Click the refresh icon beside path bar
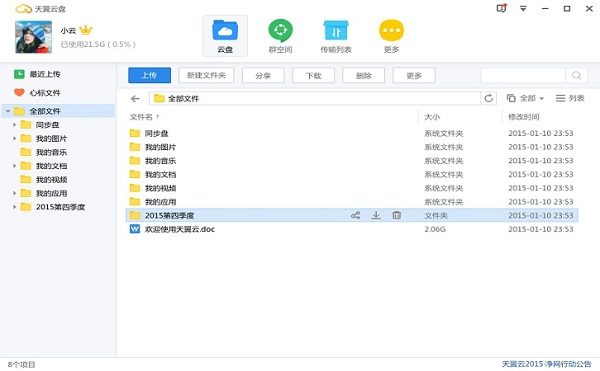The width and height of the screenshot is (600, 371). tap(489, 98)
